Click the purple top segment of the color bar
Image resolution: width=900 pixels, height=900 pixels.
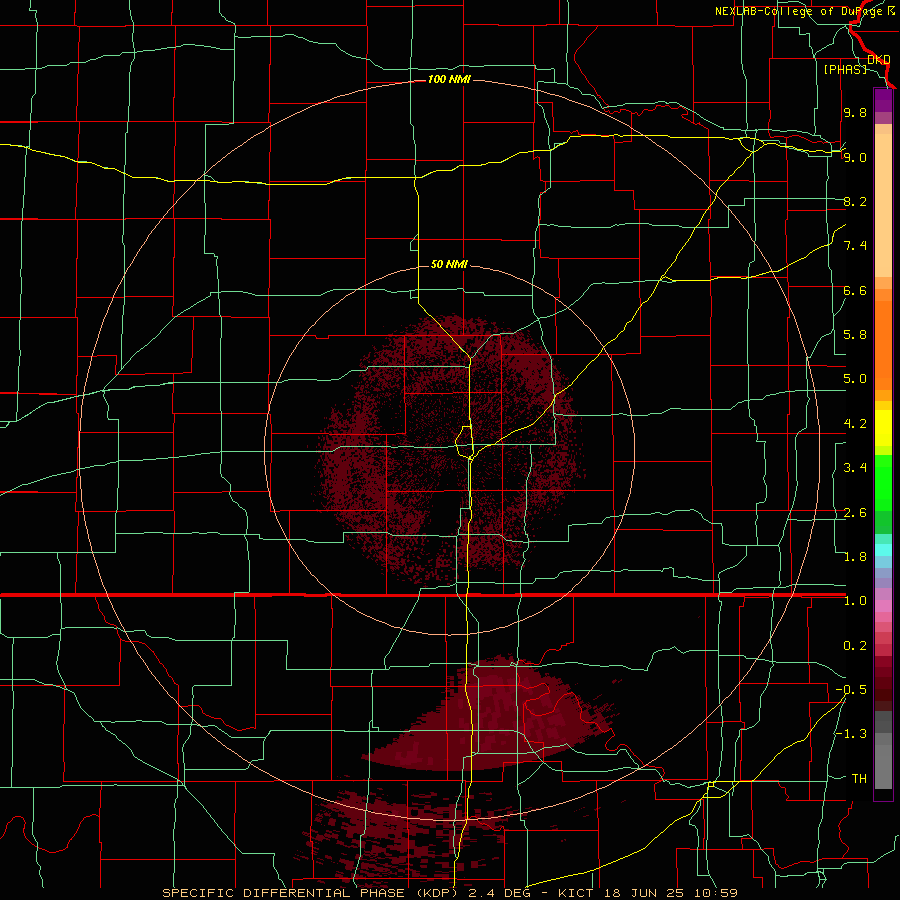point(883,100)
